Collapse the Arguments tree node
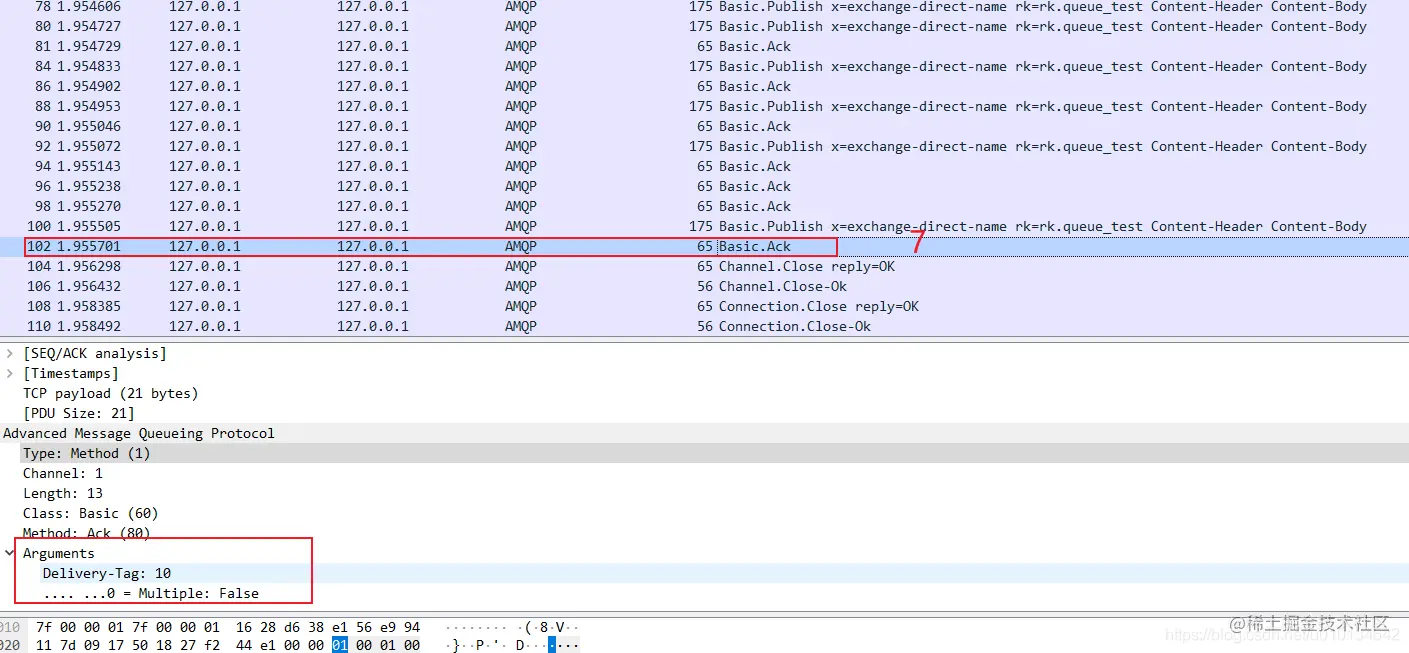The height and width of the screenshot is (653, 1409). (x=11, y=553)
